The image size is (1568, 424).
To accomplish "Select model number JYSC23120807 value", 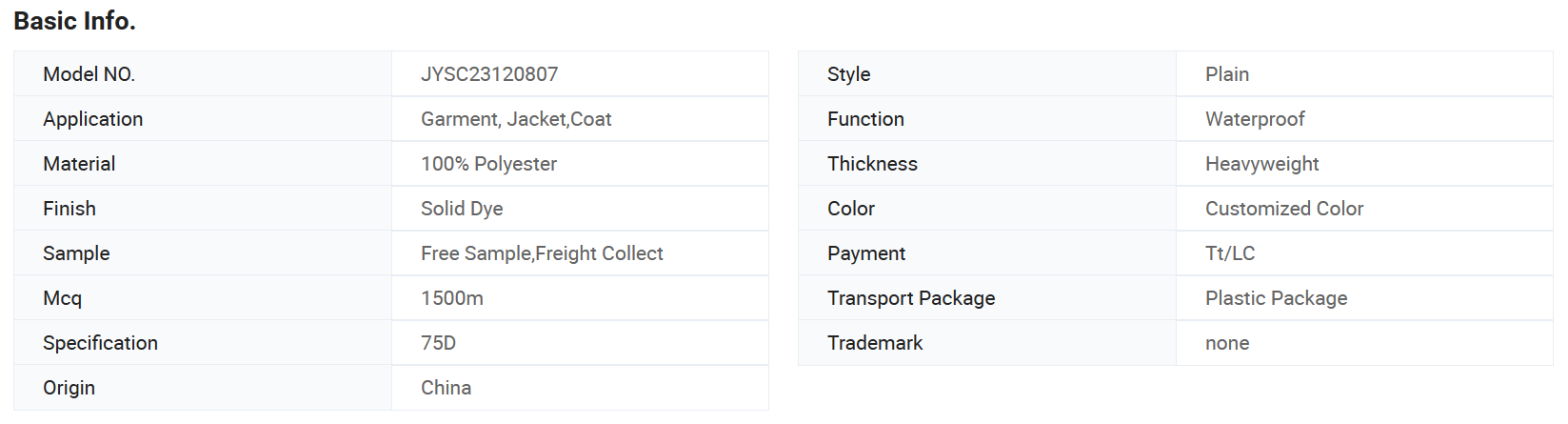I will pyautogui.click(x=489, y=74).
